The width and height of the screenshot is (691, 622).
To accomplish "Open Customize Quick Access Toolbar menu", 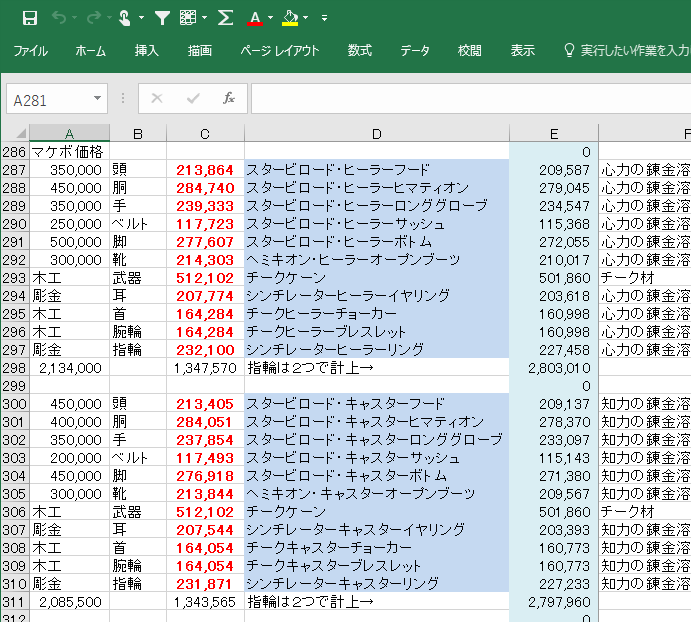I will [325, 18].
